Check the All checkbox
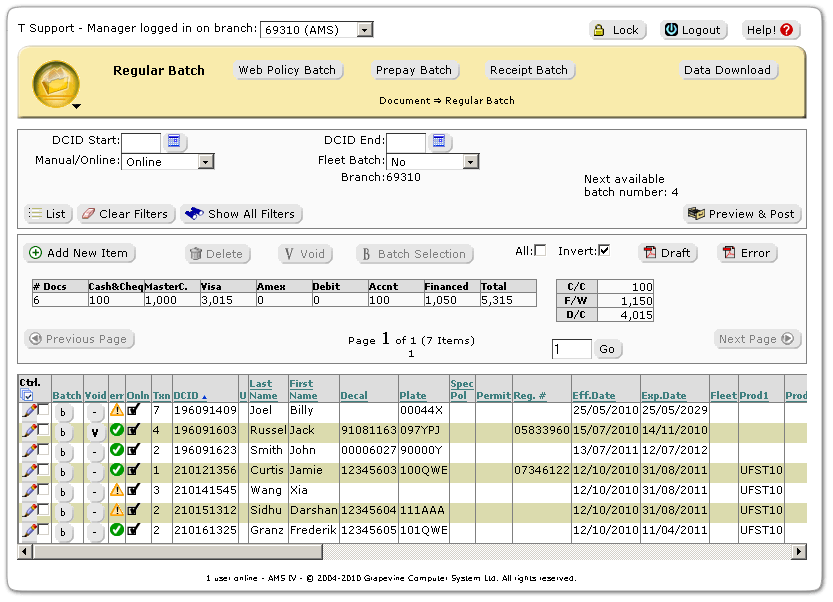833x602 pixels. (x=541, y=250)
